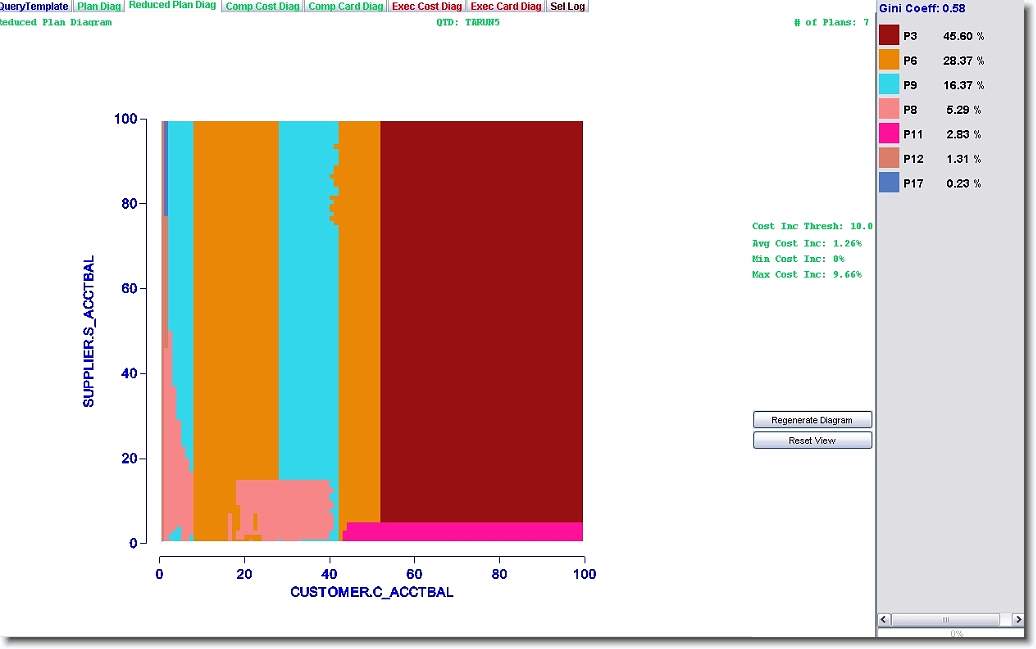Screen dimensions: 1036x649
Task: Go to the Comp Cost Diag tab
Action: click(x=262, y=6)
